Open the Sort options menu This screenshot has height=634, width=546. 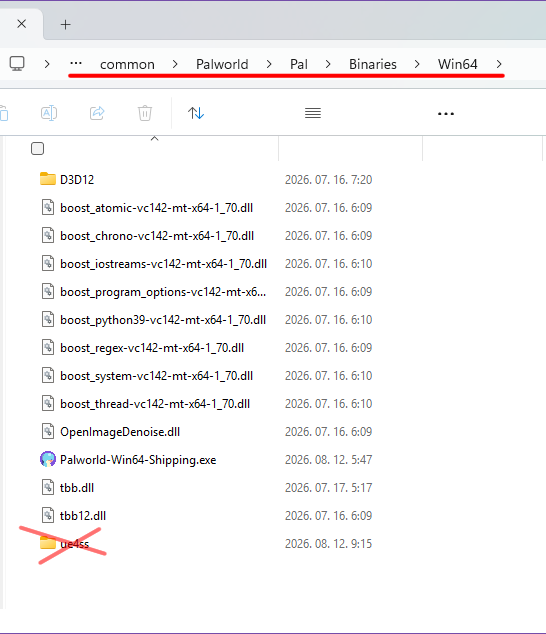pyautogui.click(x=196, y=113)
